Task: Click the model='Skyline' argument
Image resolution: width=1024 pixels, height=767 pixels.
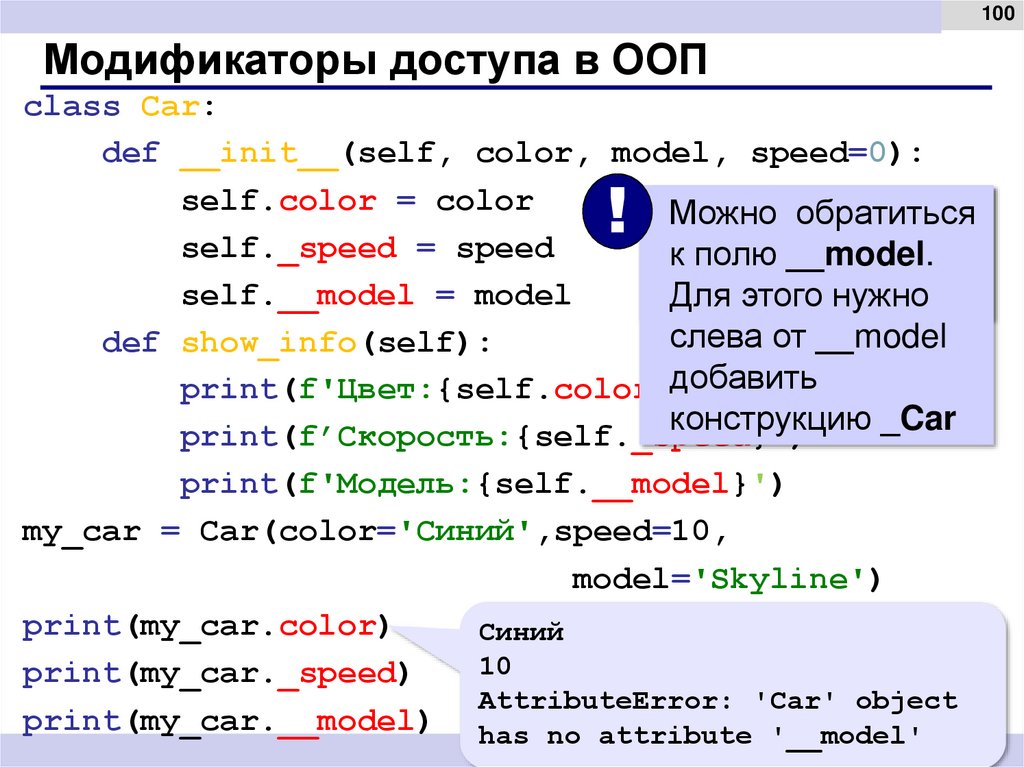Action: pyautogui.click(x=719, y=579)
